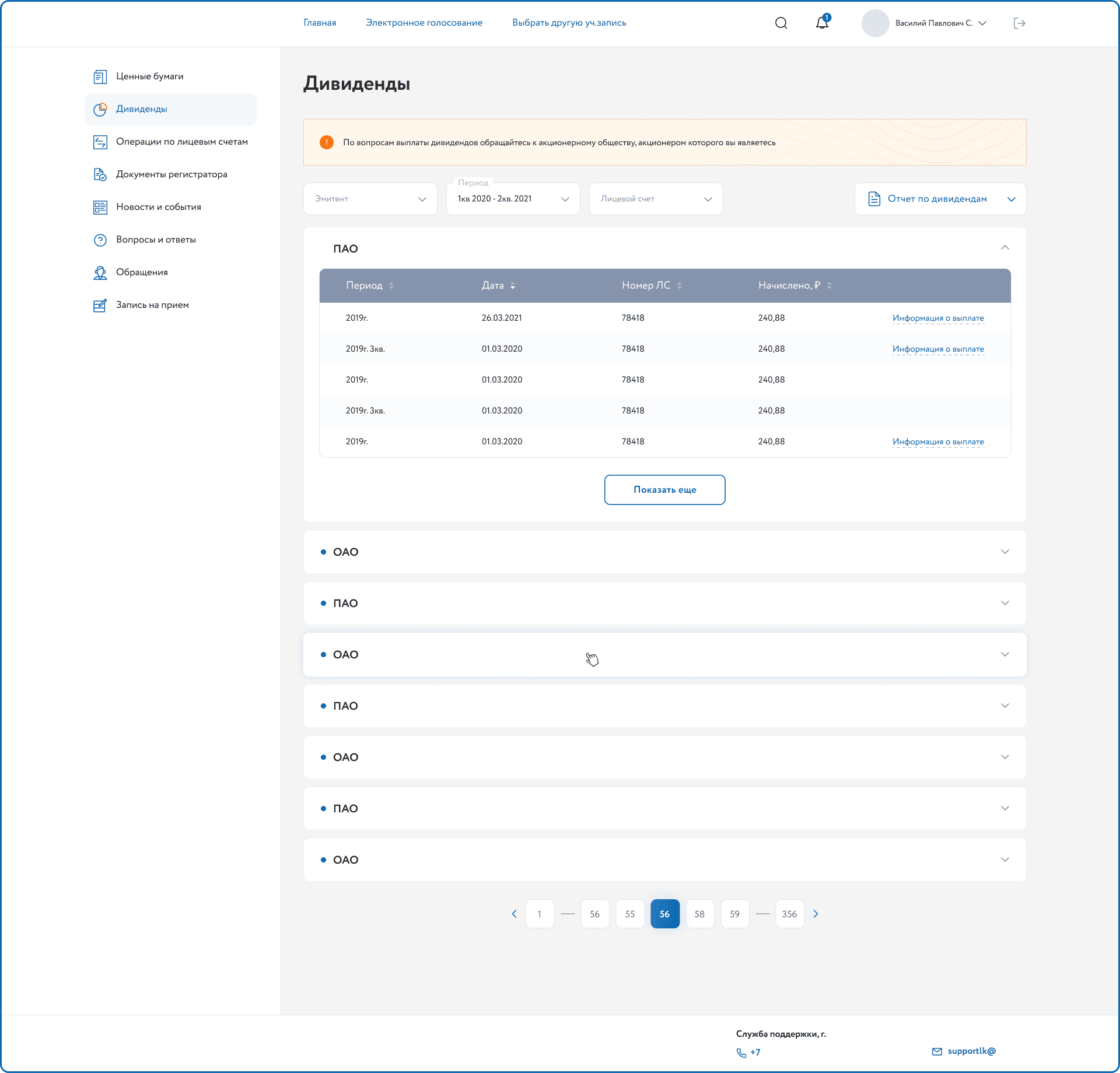Image resolution: width=1120 pixels, height=1073 pixels.
Task: Collapse the expanded ПАО section chevron
Action: [x=1005, y=248]
